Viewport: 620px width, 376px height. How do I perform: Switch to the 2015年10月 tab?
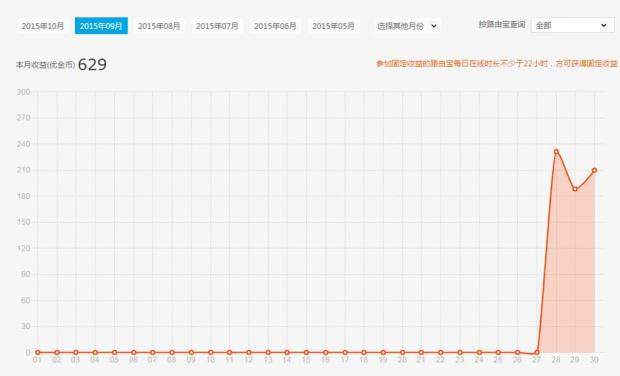point(43,26)
